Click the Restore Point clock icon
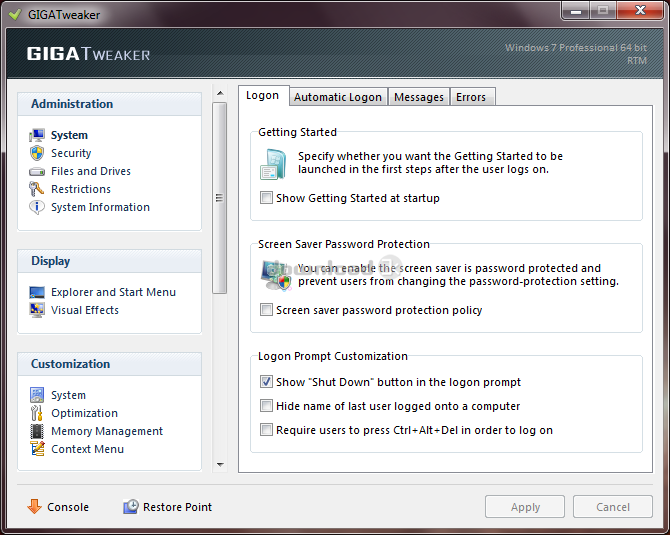The image size is (670, 535). 131,506
